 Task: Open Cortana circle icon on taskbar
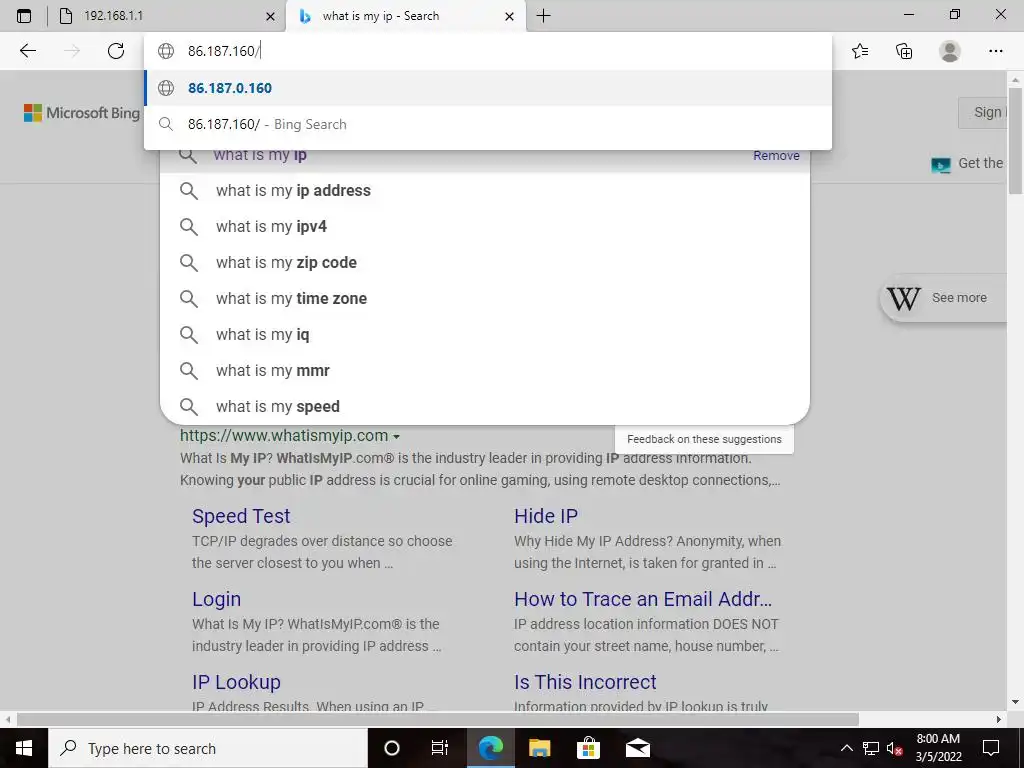[x=391, y=748]
